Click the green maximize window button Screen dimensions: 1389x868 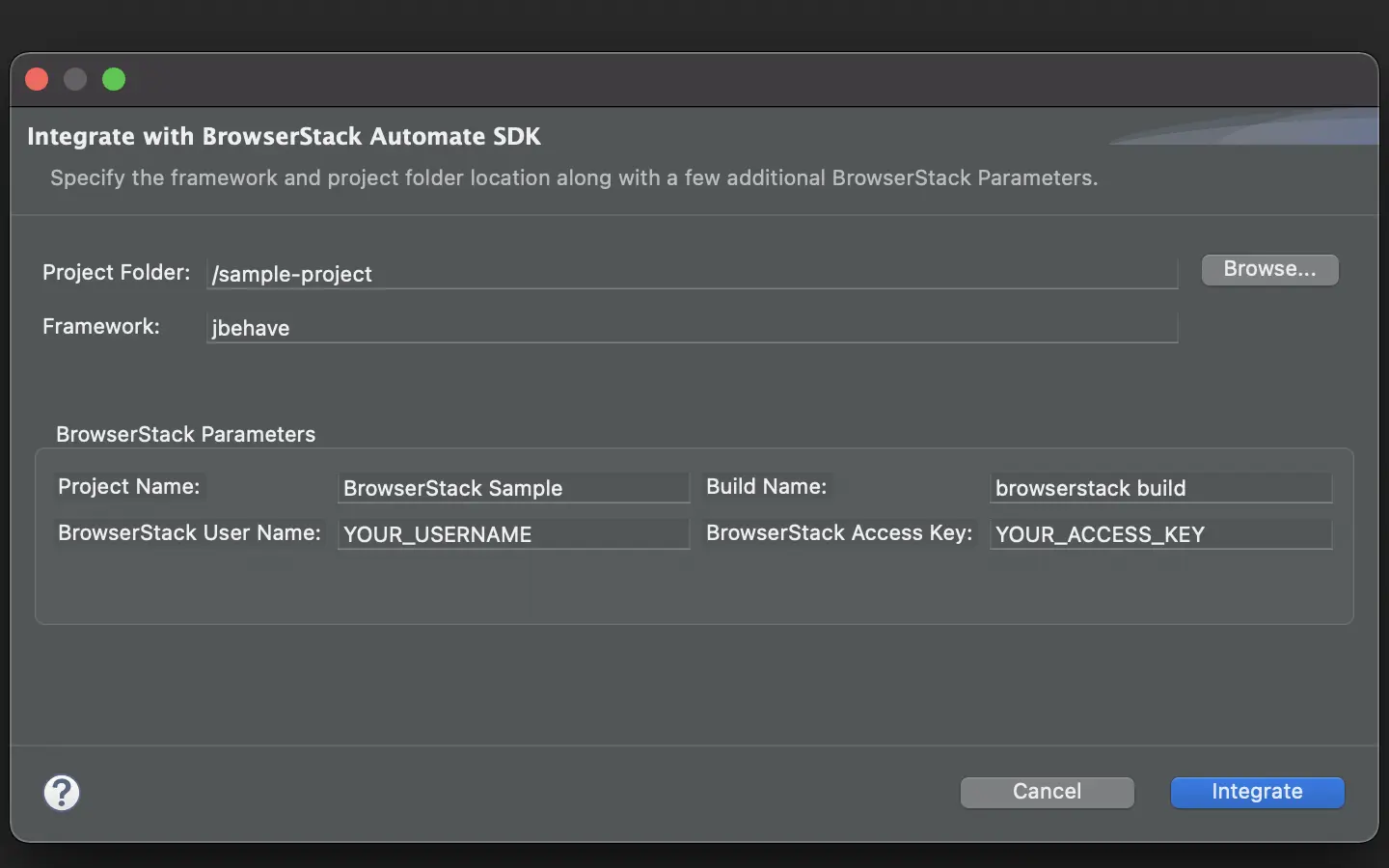coord(114,79)
